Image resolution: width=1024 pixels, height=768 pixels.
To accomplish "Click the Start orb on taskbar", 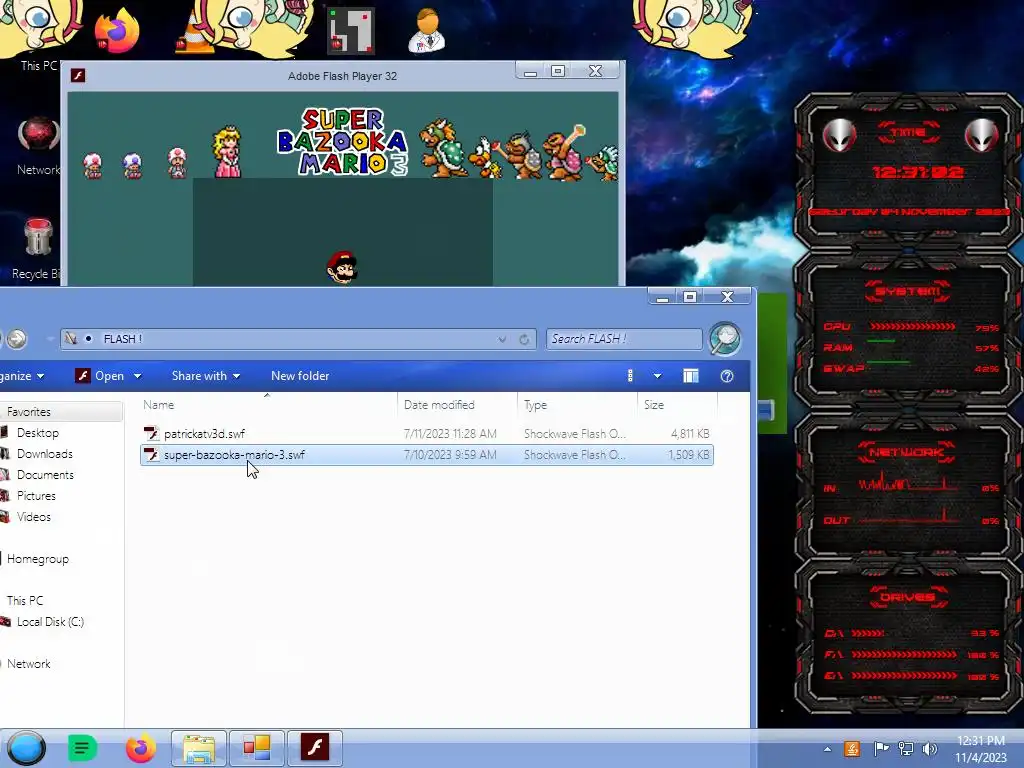I will click(x=26, y=748).
